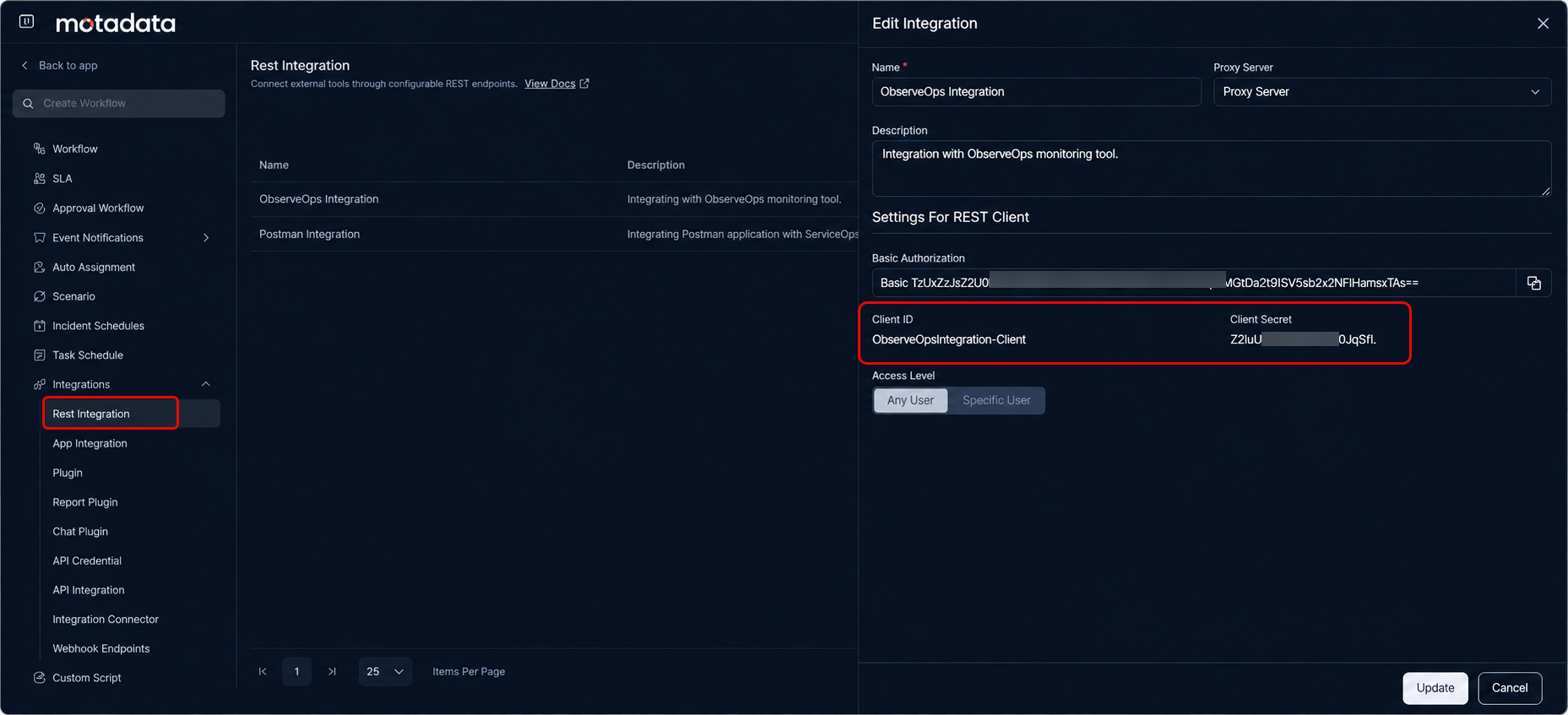The image size is (1568, 715).
Task: Open the Proxy Server dropdown
Action: click(1381, 92)
